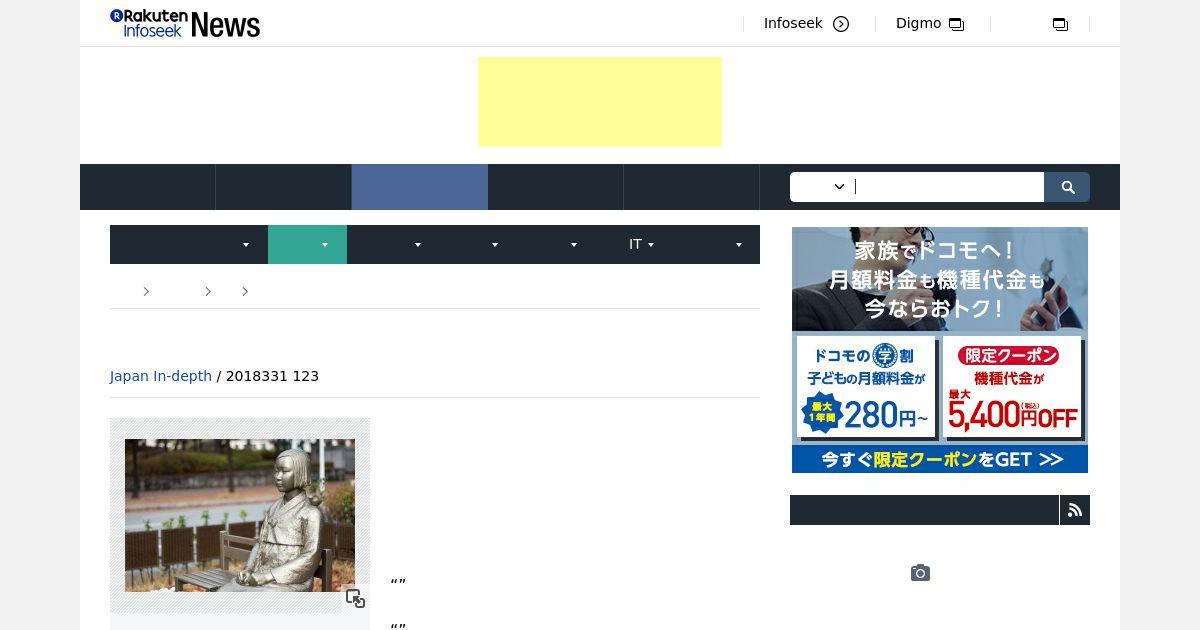Expand the first category dropdown in the sub-navigation bar
Viewport: 1200px width, 630px height.
click(246, 245)
